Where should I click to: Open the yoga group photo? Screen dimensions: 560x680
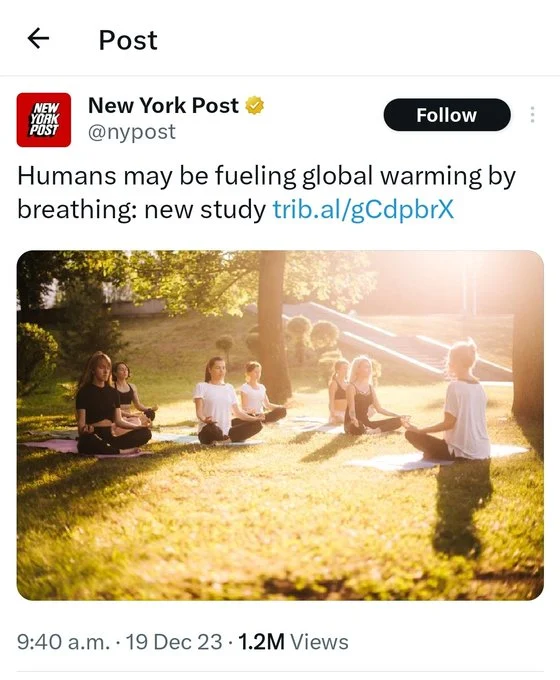[x=280, y=425]
